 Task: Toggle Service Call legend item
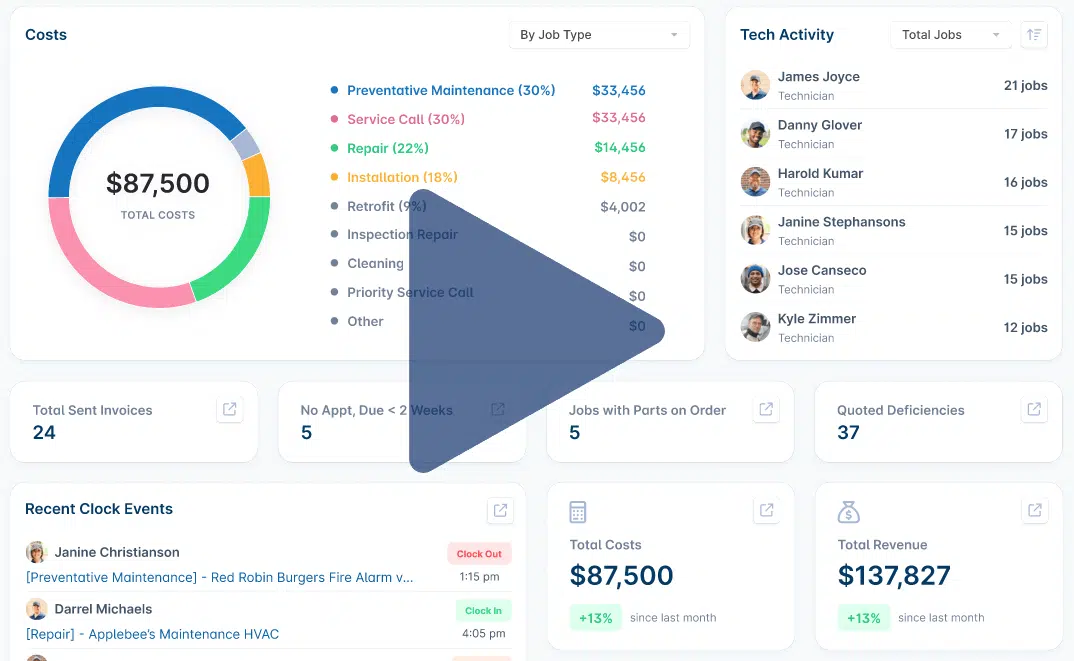tap(405, 119)
